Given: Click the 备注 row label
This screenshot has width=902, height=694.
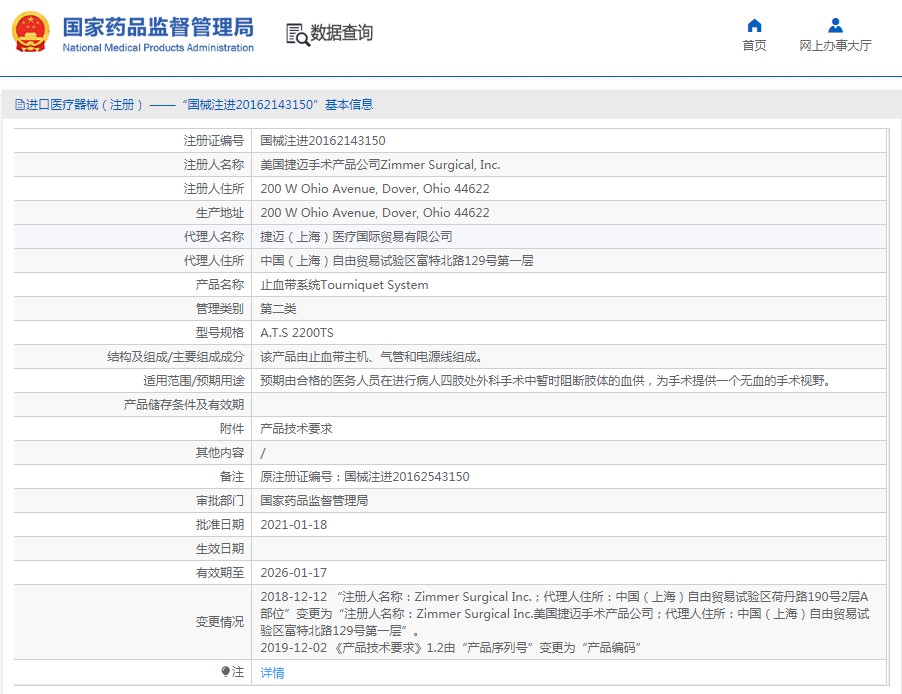Looking at the screenshot, I should (x=232, y=477).
